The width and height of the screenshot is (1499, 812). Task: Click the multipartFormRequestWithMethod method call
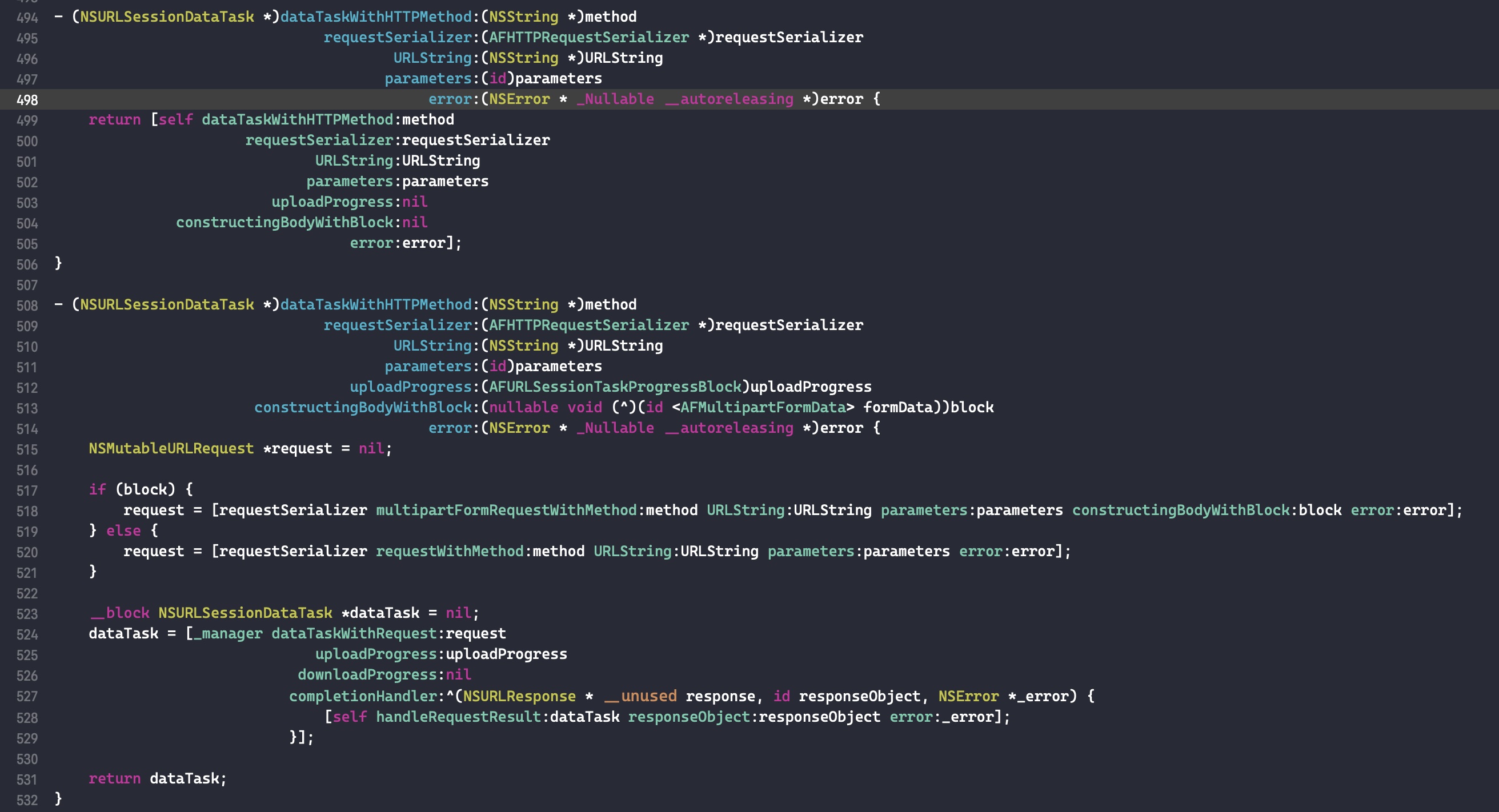point(506,510)
